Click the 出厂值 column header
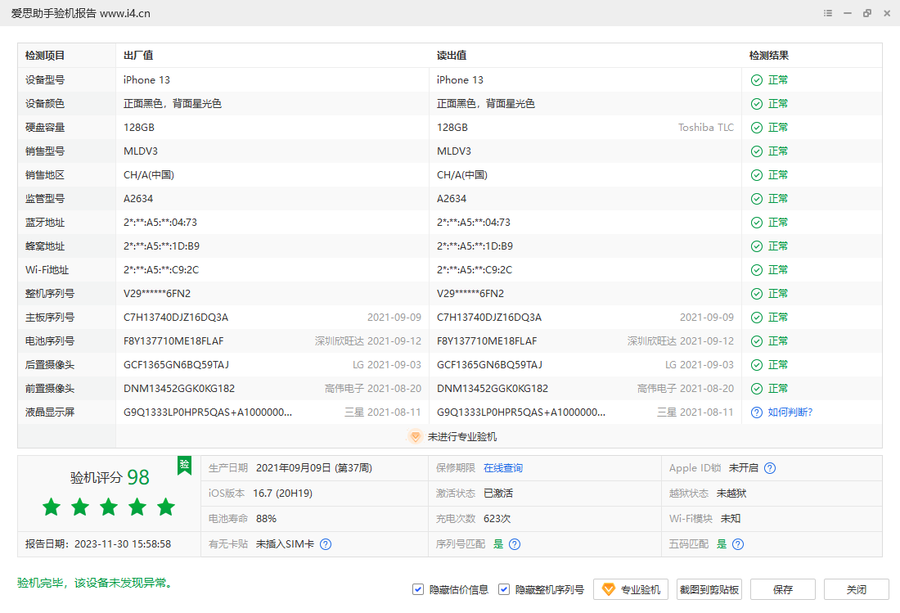This screenshot has width=900, height=613. click(x=138, y=56)
